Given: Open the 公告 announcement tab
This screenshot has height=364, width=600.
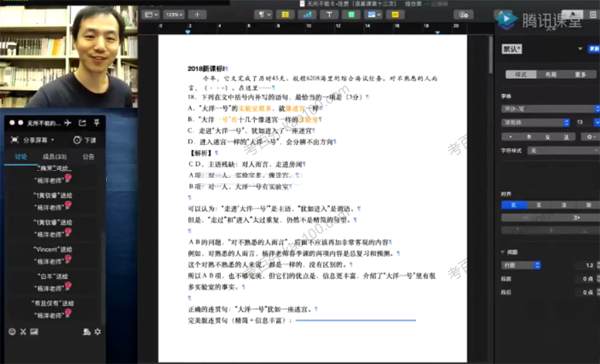Looking at the screenshot, I should (88, 157).
